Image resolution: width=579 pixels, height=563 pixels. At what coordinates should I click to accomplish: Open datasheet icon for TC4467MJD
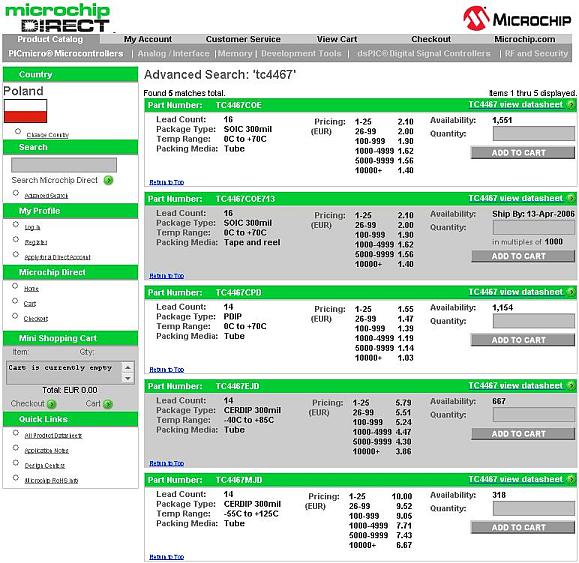tap(571, 480)
